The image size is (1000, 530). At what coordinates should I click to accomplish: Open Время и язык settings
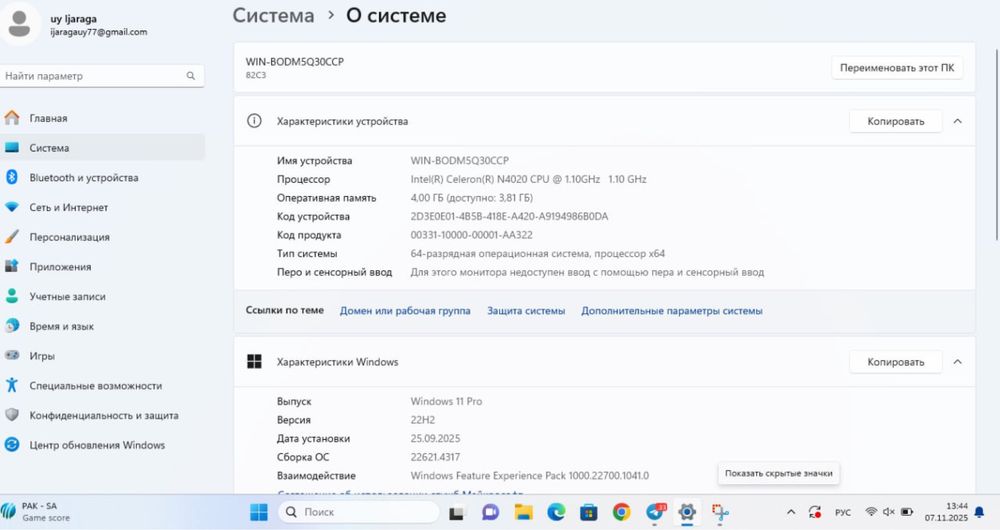pyautogui.click(x=102, y=326)
